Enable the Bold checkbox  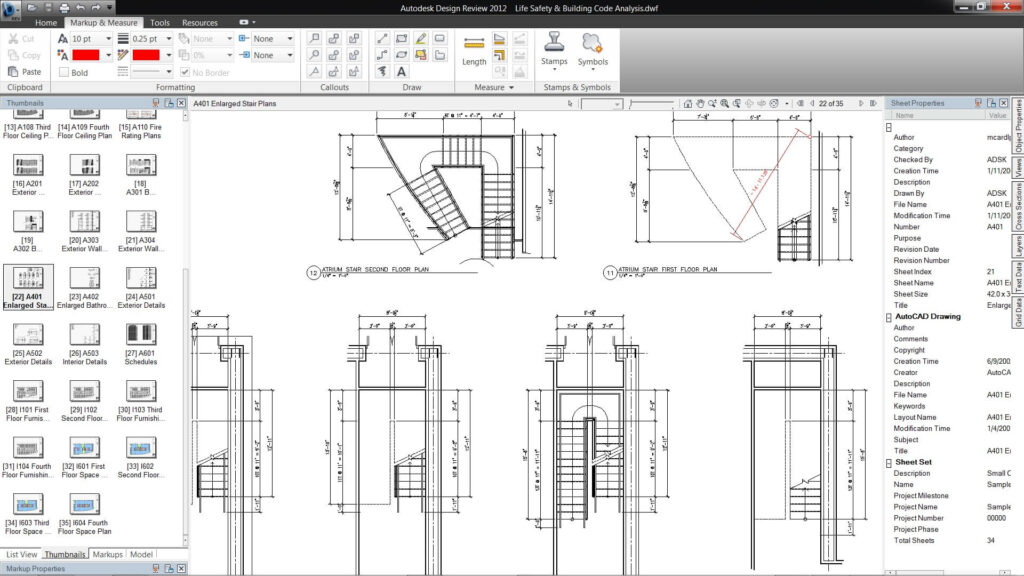[x=64, y=72]
